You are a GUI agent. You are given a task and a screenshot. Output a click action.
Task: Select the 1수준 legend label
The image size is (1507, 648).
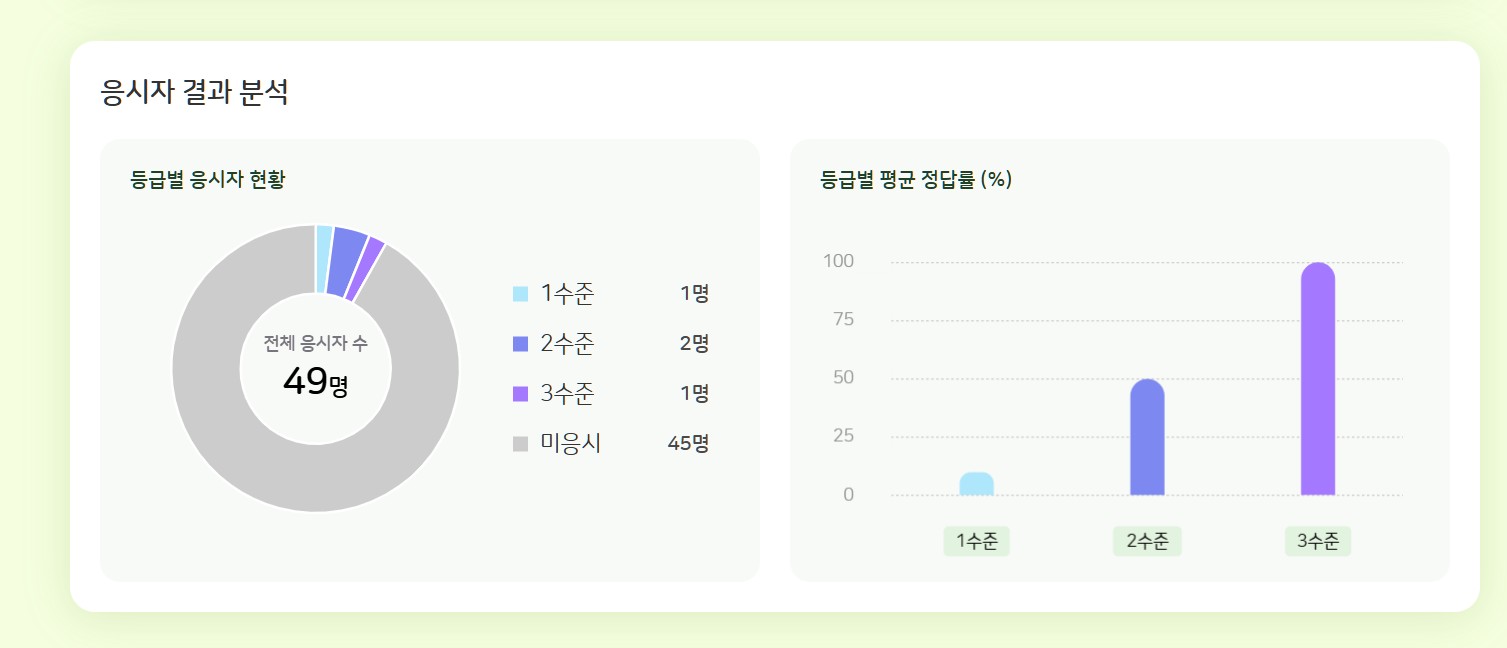(x=567, y=294)
